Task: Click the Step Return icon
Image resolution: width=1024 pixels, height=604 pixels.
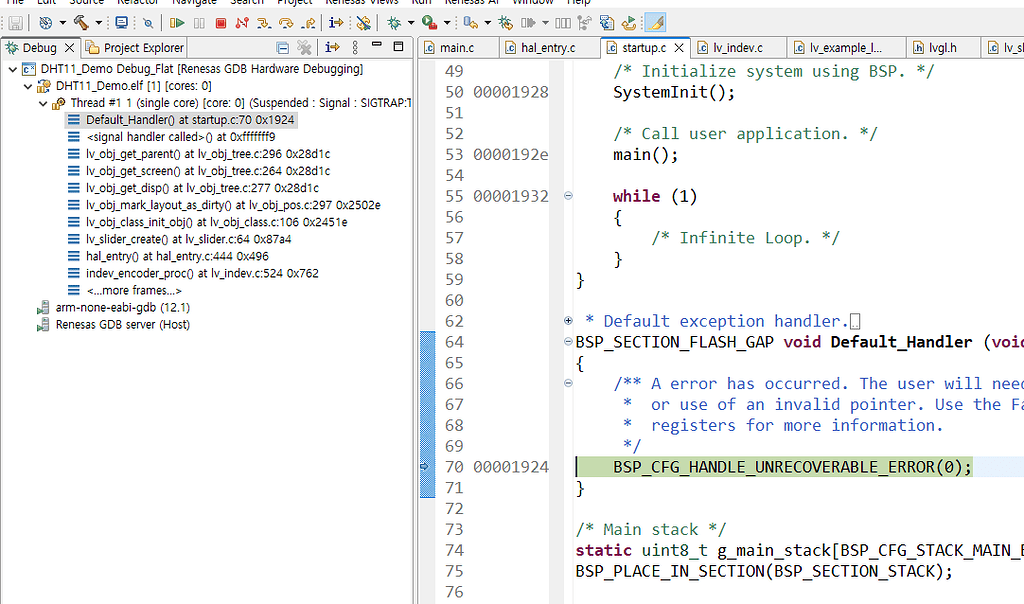Action: pyautogui.click(x=308, y=23)
